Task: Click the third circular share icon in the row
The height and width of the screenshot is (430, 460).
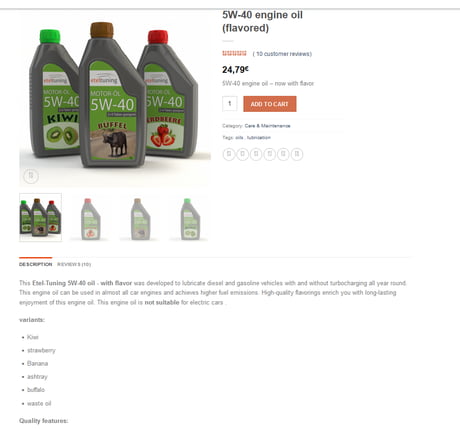Action: tap(256, 154)
